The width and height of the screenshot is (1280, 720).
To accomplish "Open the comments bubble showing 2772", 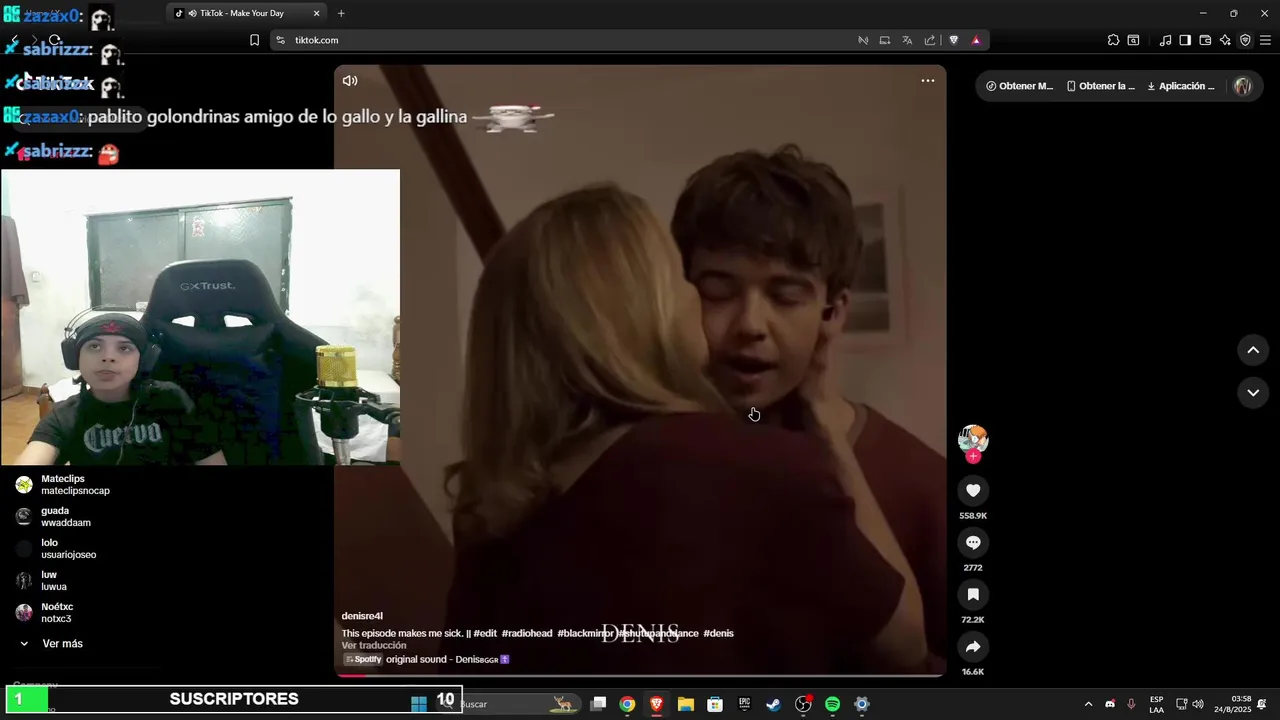I will (x=973, y=542).
